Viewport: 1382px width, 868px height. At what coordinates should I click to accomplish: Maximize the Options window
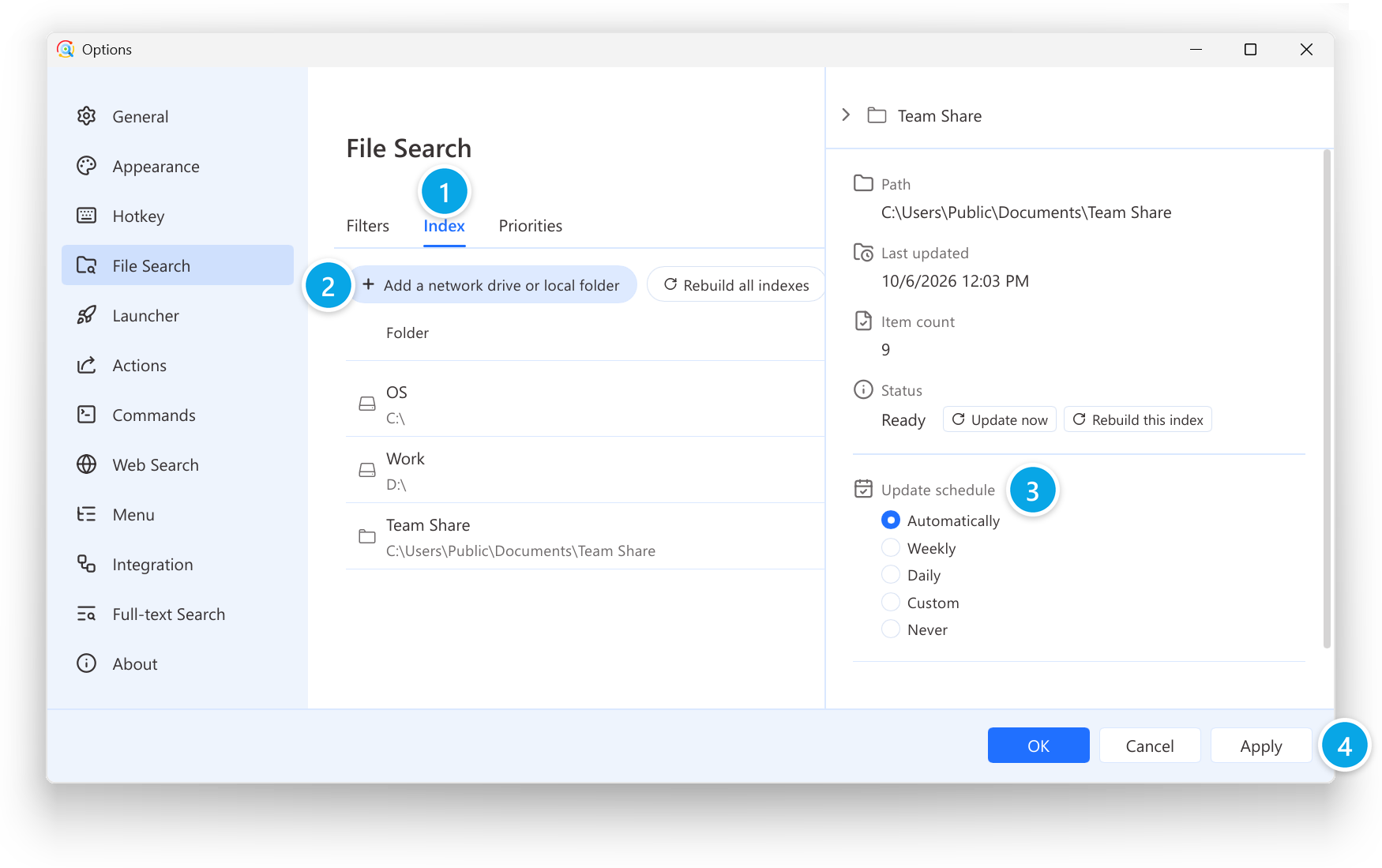[1250, 49]
